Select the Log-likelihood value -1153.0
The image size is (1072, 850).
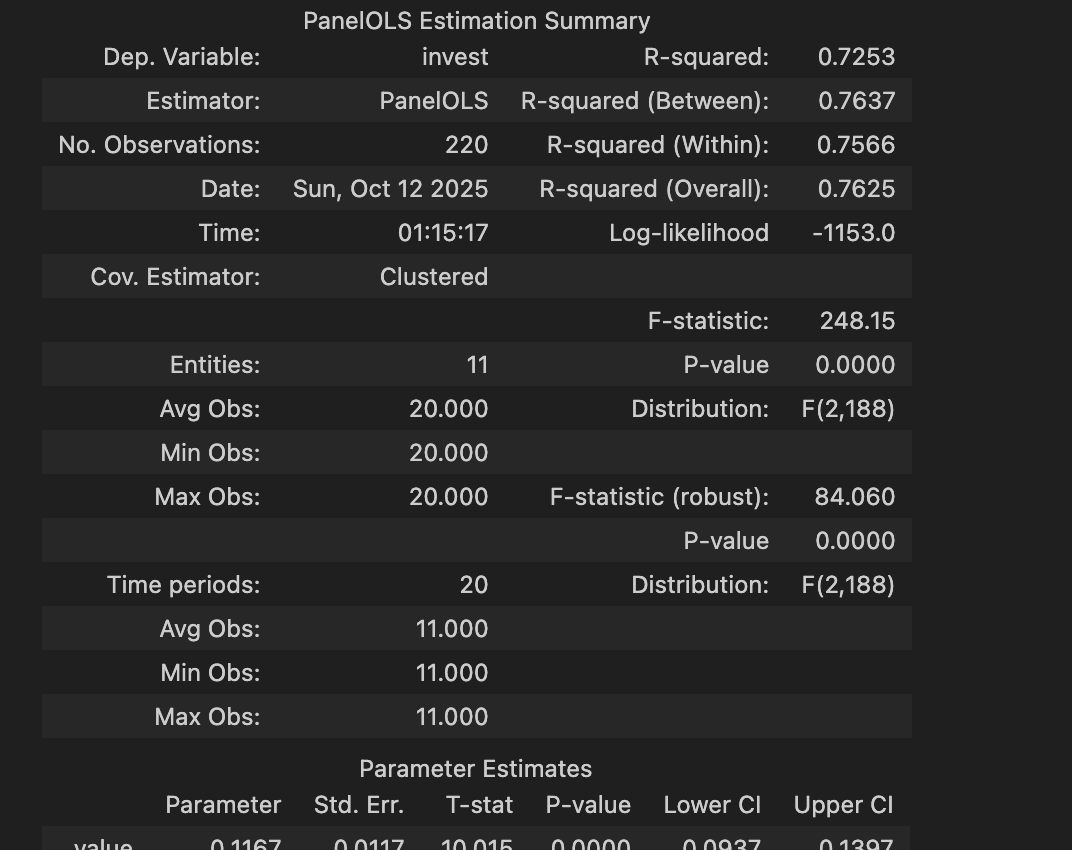coord(853,233)
